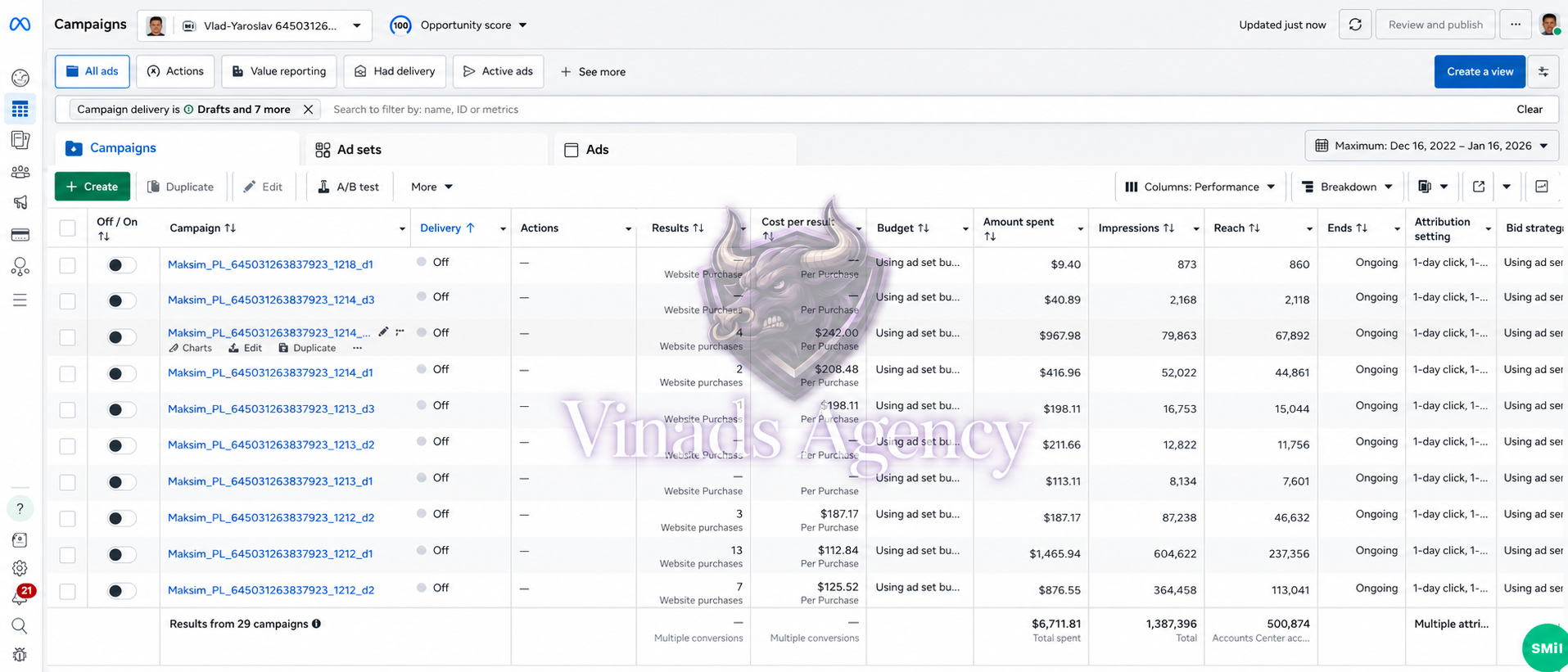Select the Campaigns tab
Screen dimensions: 1568x672
pos(177,148)
